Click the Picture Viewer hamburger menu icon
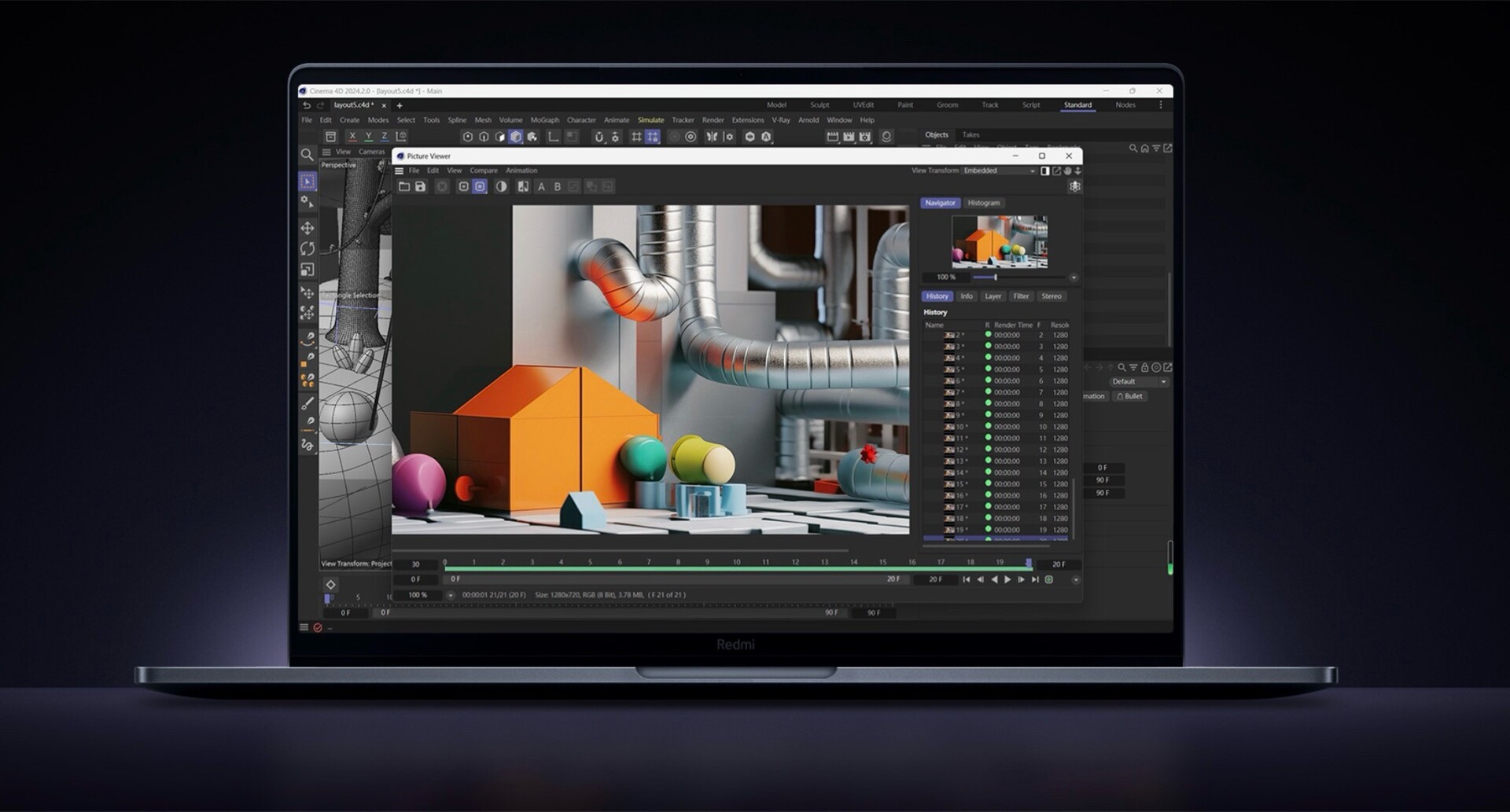 click(x=400, y=171)
